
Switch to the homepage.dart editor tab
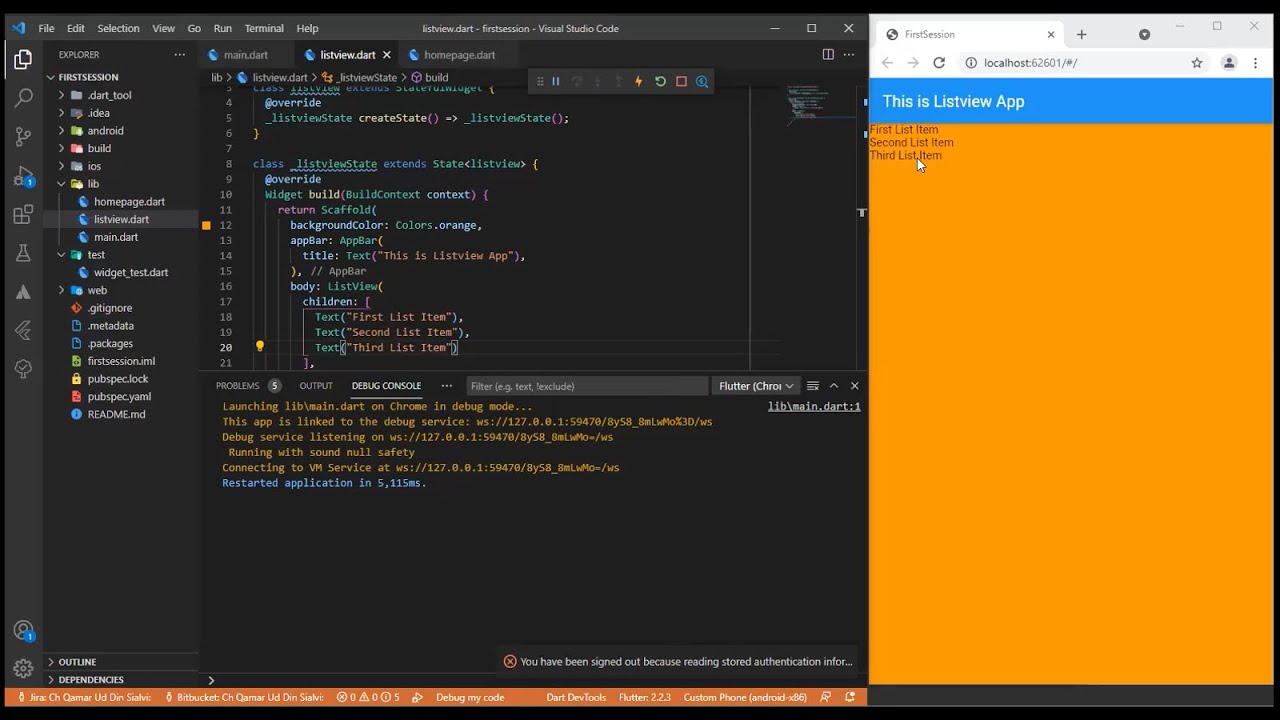point(459,55)
